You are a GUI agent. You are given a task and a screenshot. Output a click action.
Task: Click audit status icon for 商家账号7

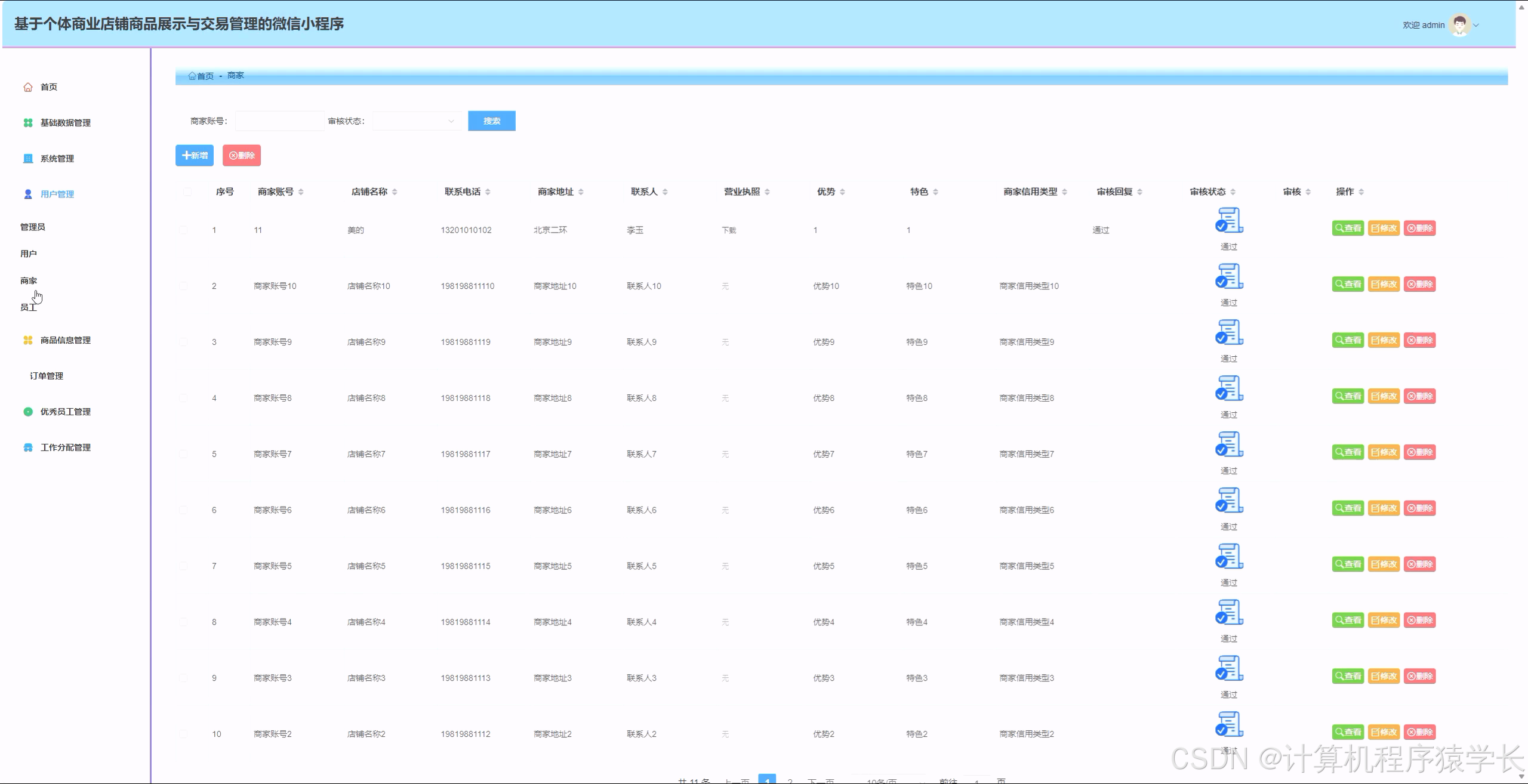[1229, 445]
